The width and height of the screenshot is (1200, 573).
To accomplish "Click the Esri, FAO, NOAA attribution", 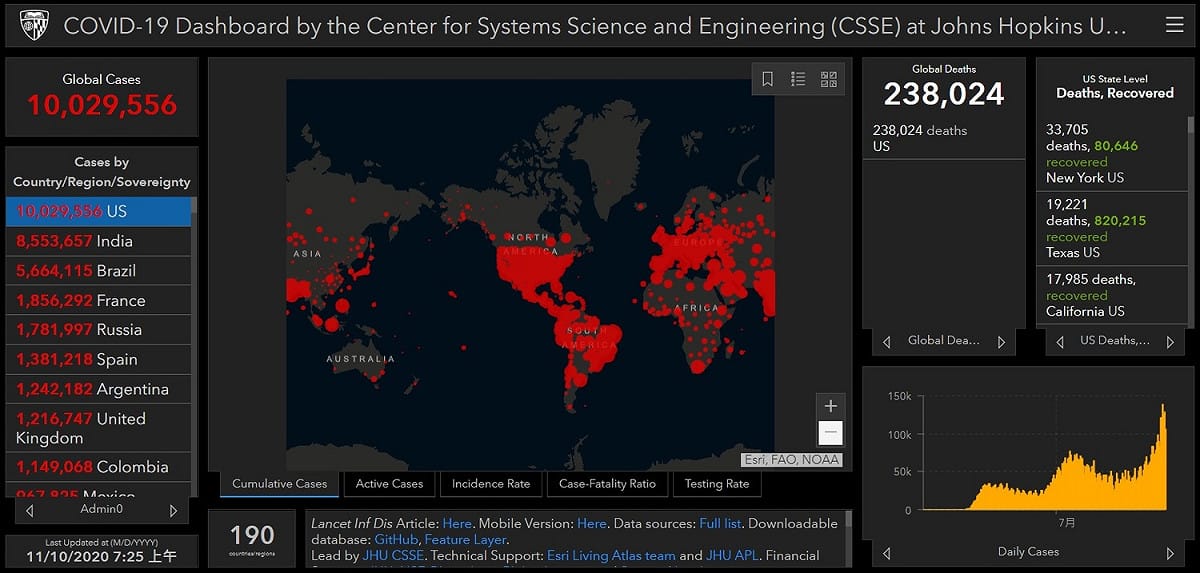I will 792,460.
